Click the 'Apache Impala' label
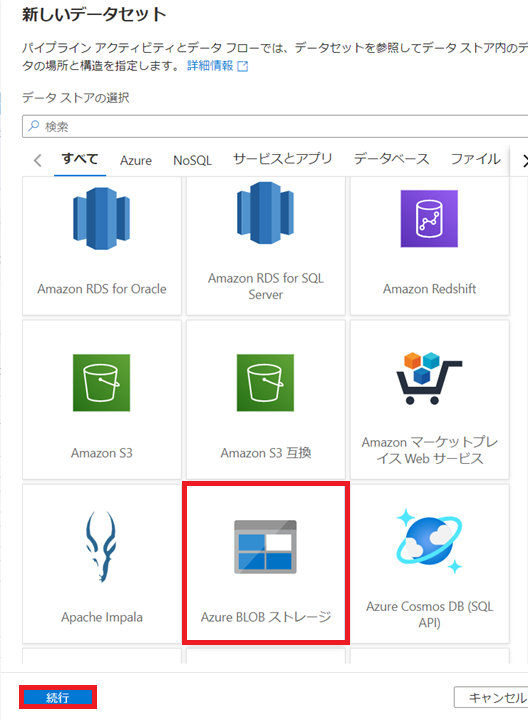The image size is (528, 720). point(102,617)
